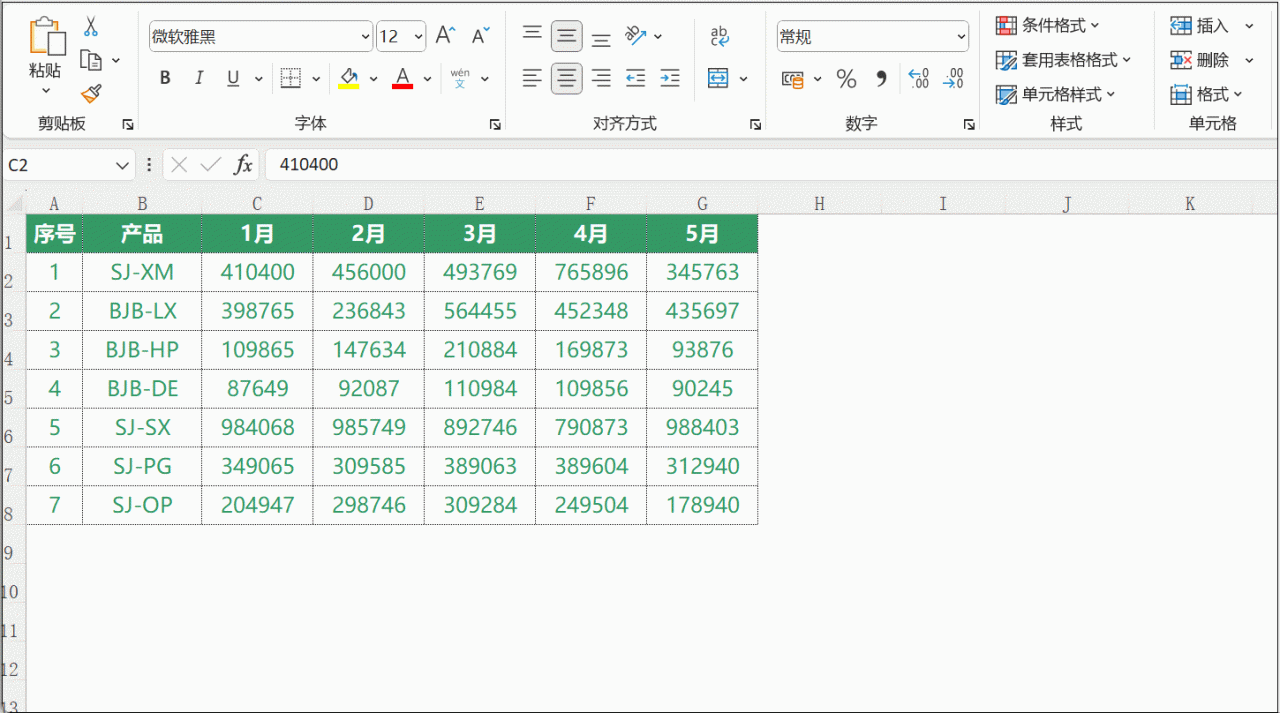1280x713 pixels.
Task: Apply comma style
Action: [x=881, y=78]
